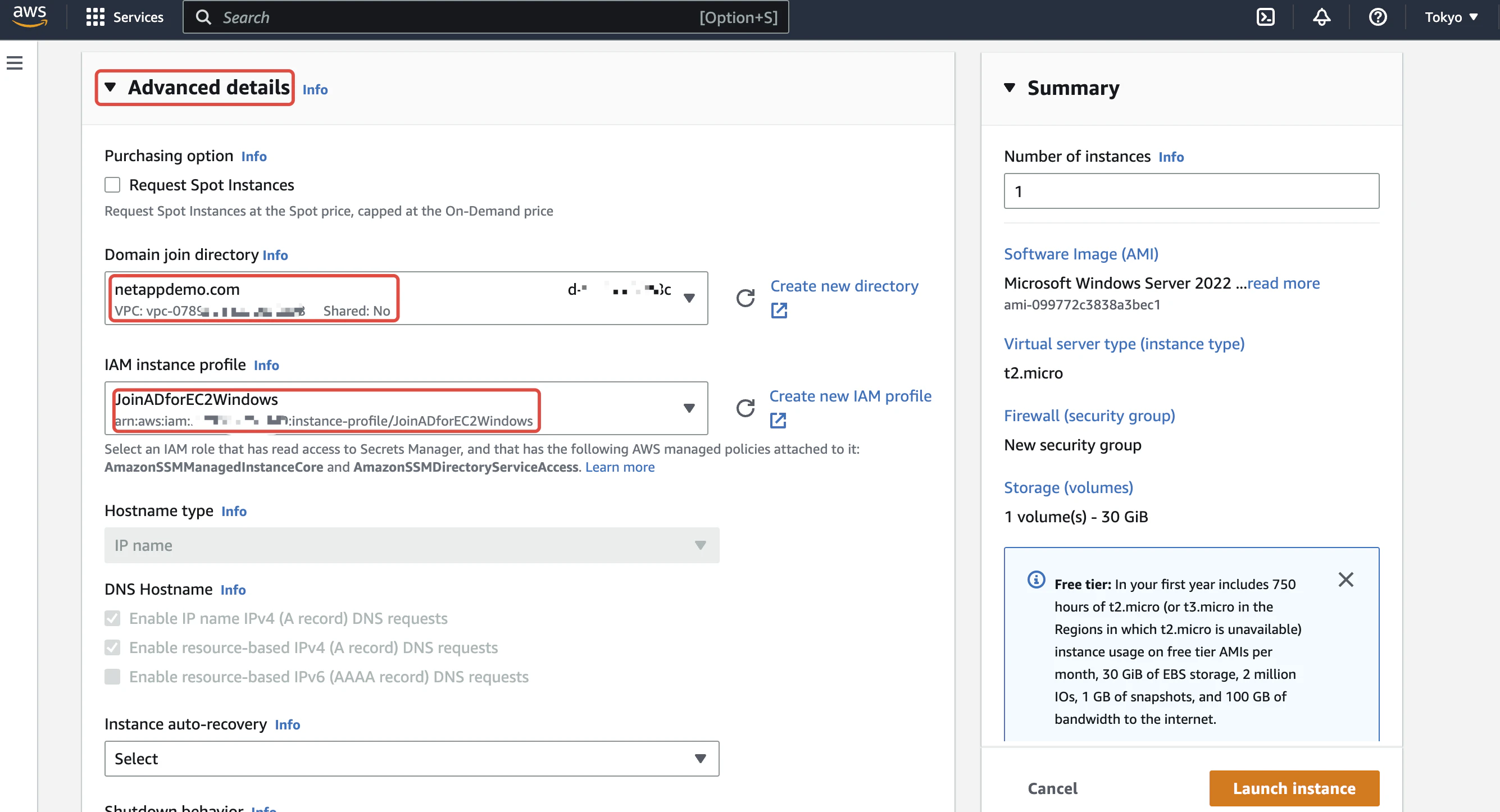Click the 1 volume(s) - 30 GiB text
Viewport: 1500px width, 812px height.
tap(1075, 517)
